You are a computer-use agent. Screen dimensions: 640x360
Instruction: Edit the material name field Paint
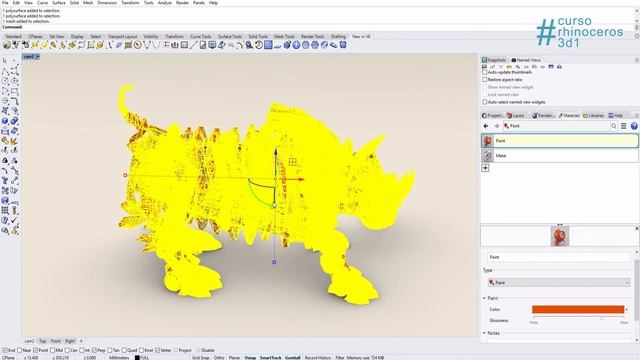click(x=559, y=257)
